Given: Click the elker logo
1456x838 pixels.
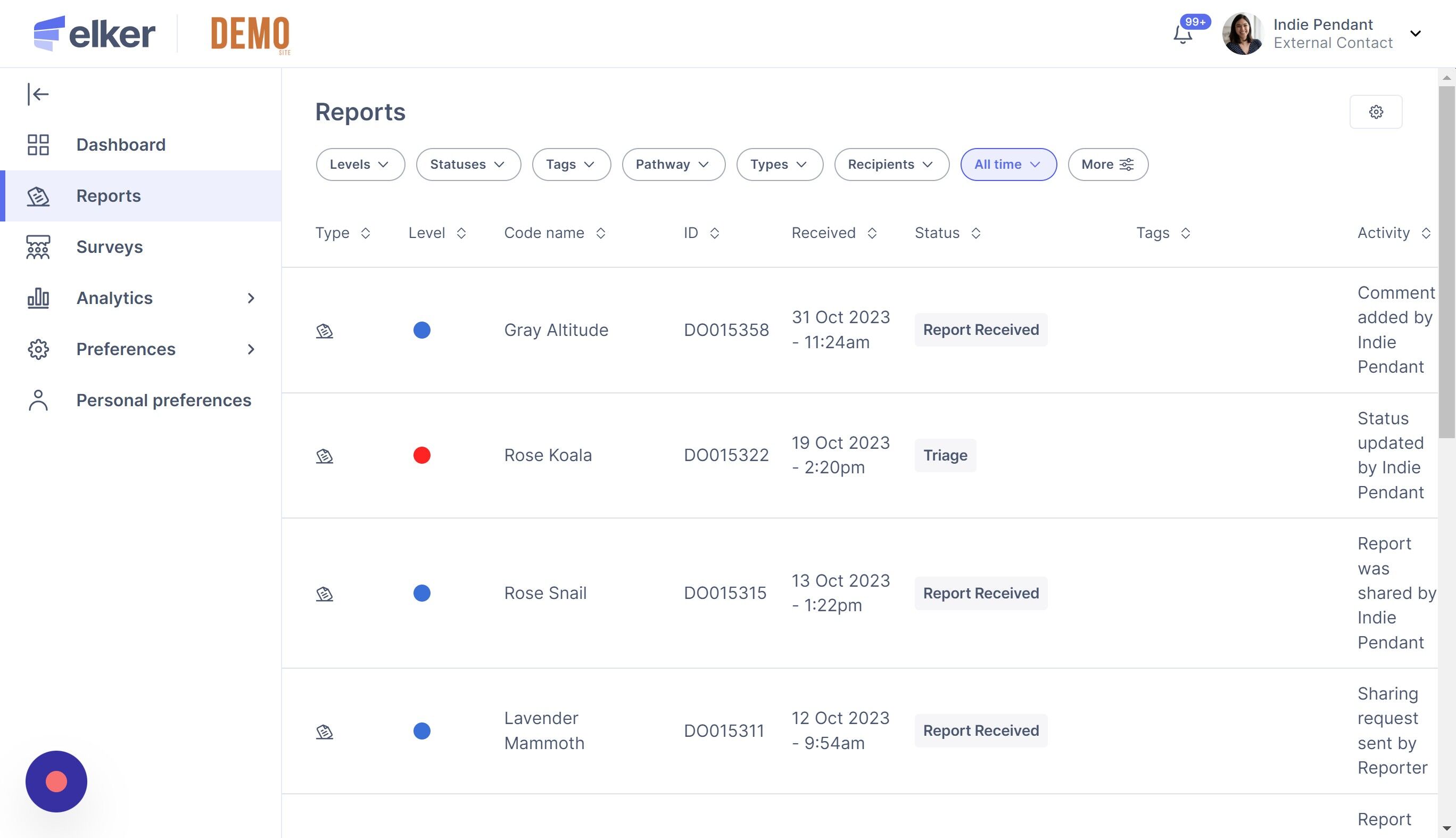Looking at the screenshot, I should point(94,34).
